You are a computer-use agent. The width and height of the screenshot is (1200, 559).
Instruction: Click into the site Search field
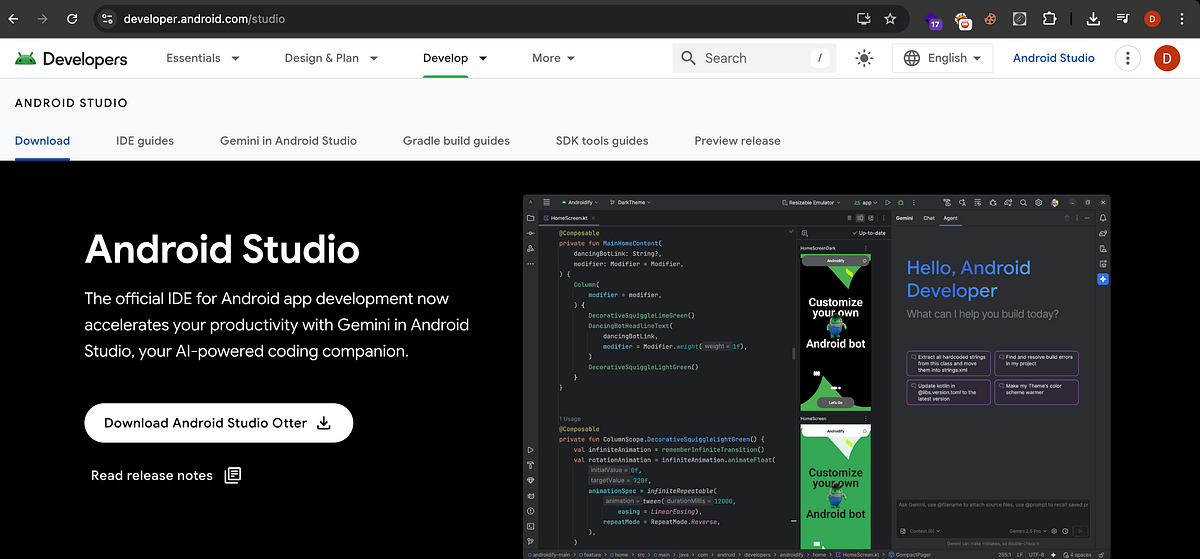pyautogui.click(x=754, y=58)
